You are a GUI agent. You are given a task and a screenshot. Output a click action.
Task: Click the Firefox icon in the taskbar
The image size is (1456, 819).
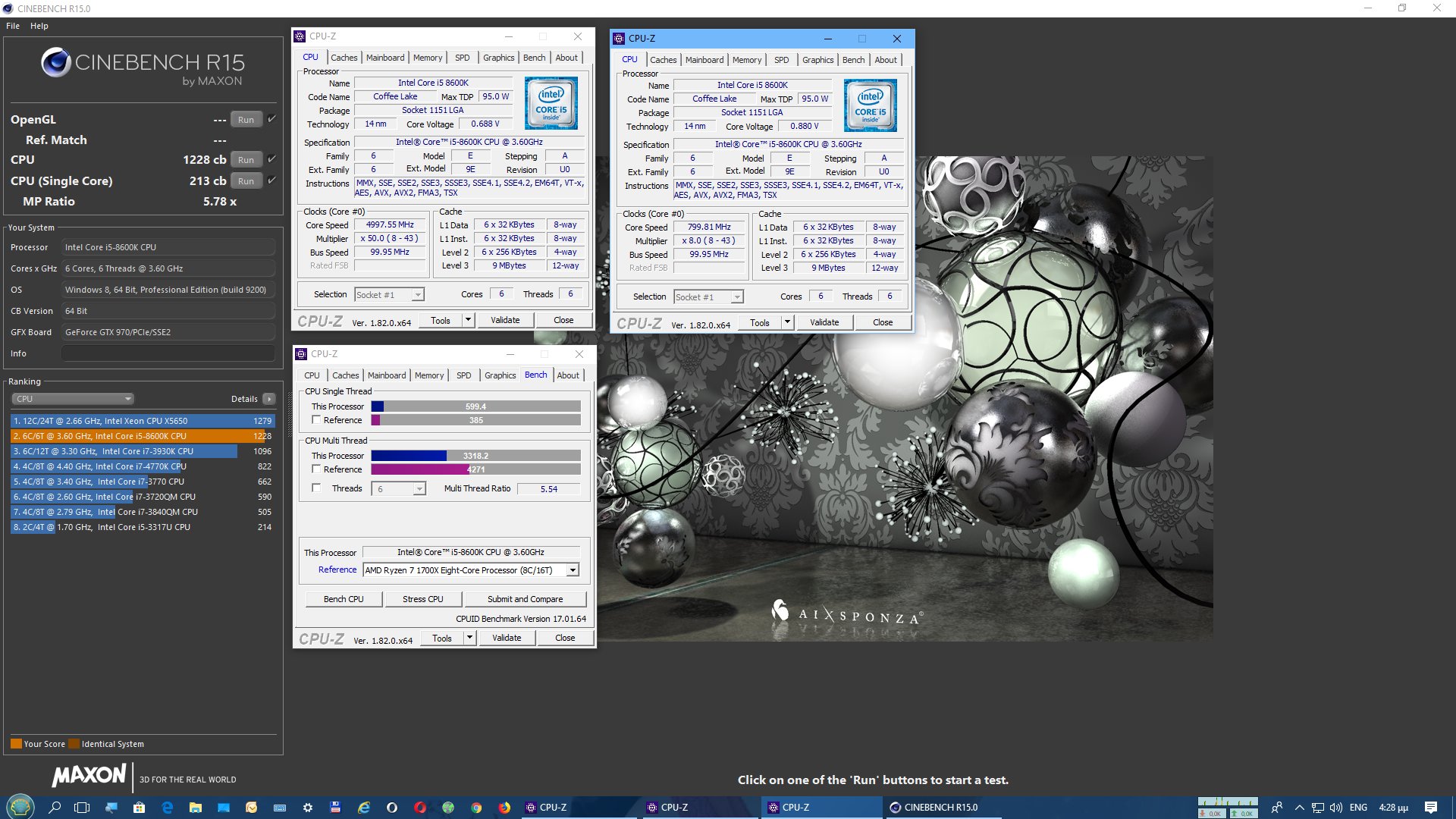(x=504, y=808)
